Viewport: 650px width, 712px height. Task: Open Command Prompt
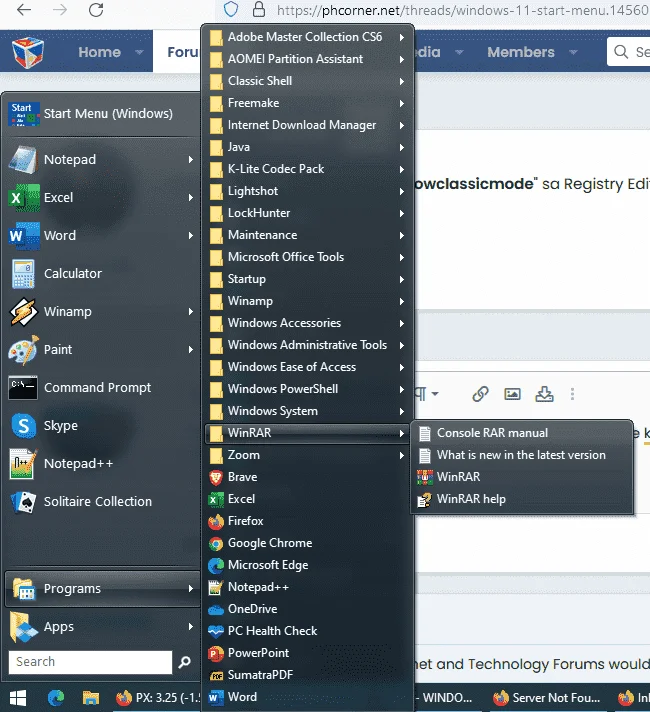coord(102,387)
